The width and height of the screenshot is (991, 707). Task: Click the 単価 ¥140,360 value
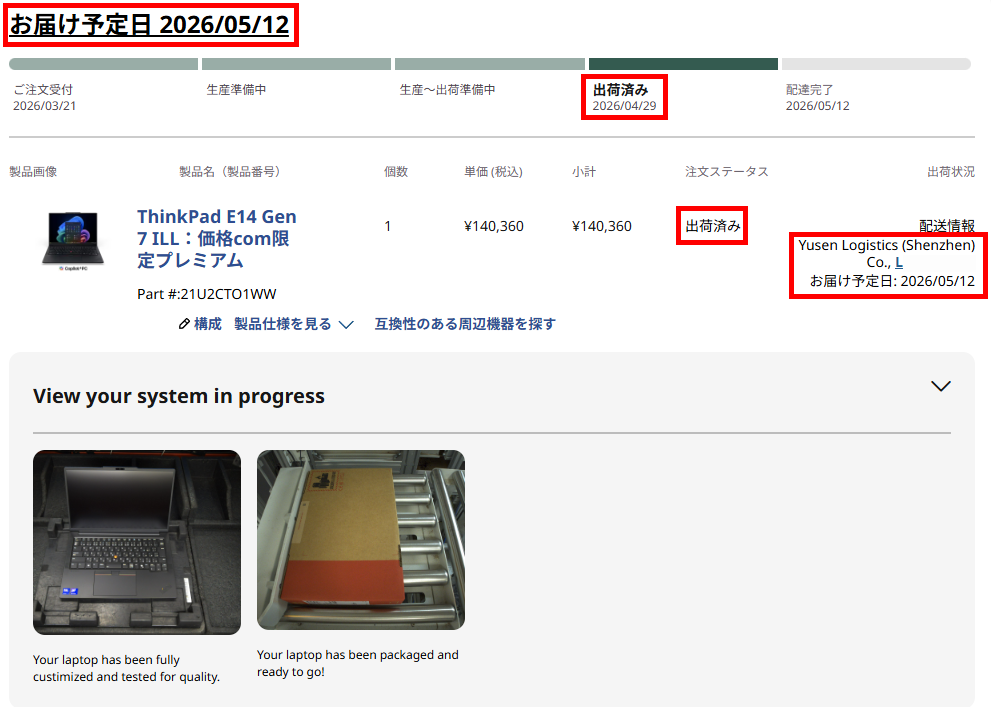point(494,226)
